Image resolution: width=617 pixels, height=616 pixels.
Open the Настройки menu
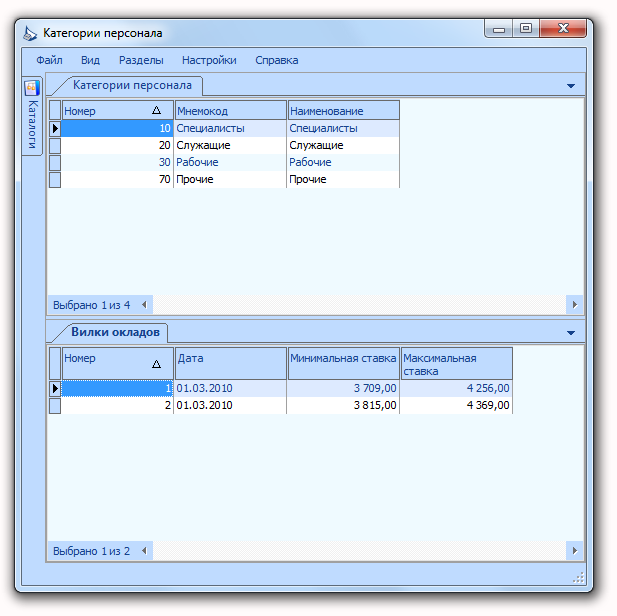(x=209, y=60)
